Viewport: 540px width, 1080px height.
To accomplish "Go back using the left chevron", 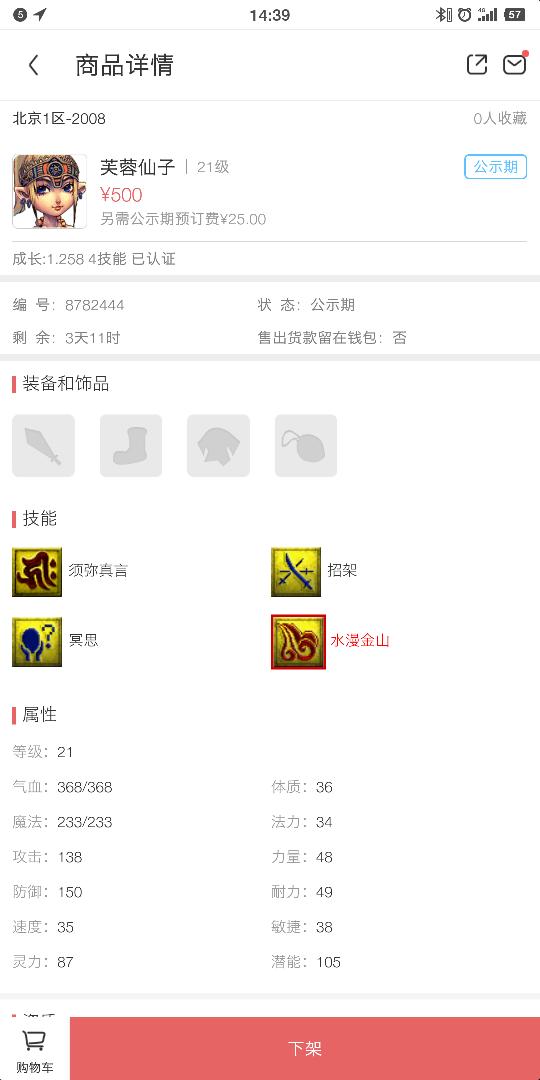I will coord(33,65).
